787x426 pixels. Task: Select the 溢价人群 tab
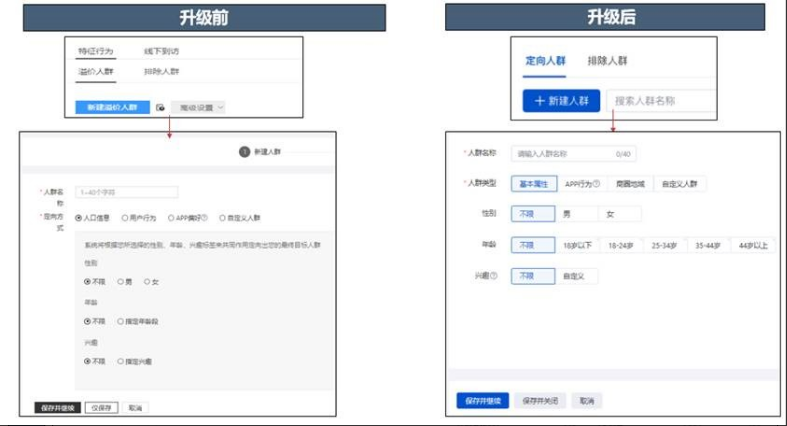(96, 72)
